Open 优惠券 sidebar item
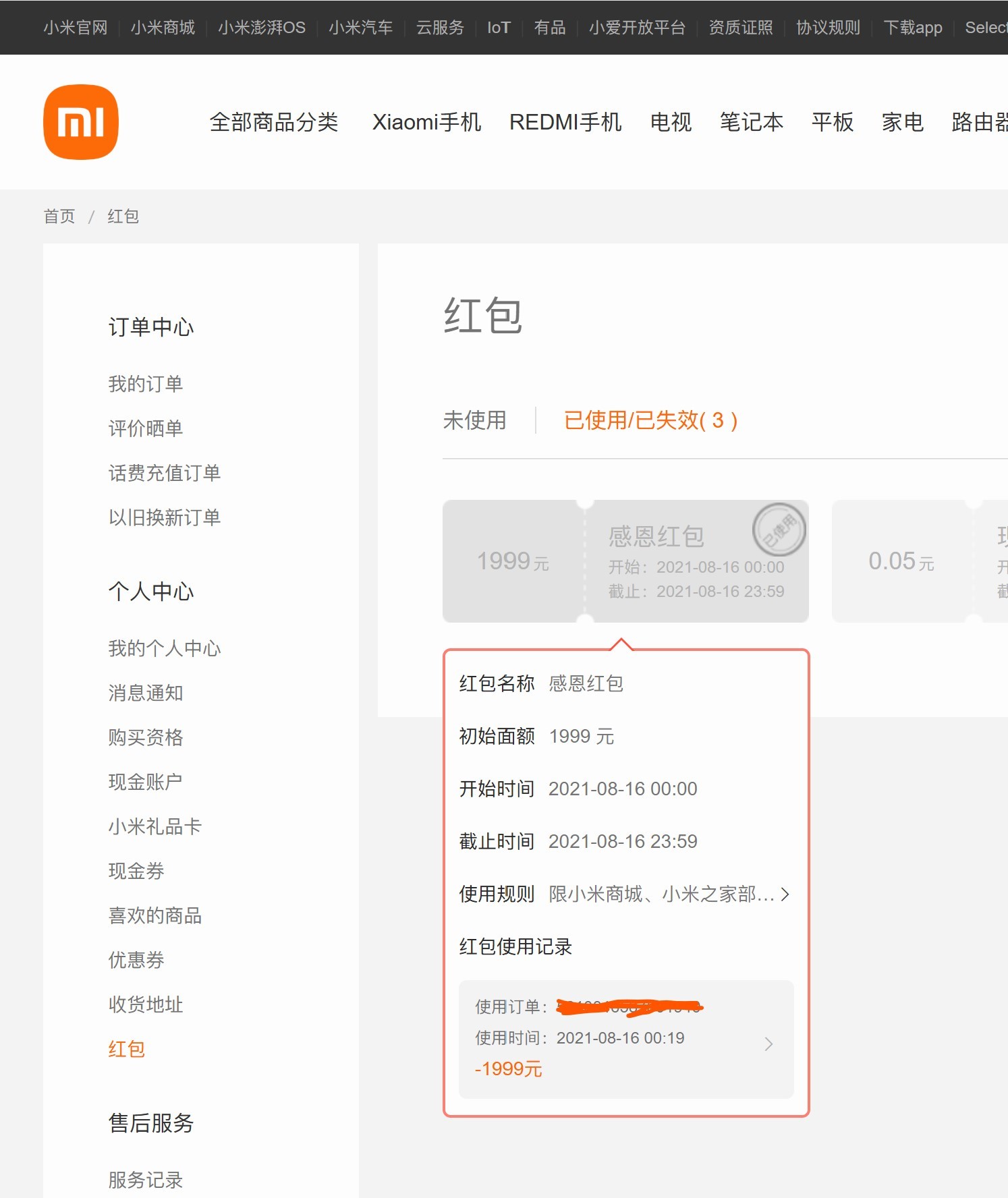1008x1198 pixels. click(136, 960)
